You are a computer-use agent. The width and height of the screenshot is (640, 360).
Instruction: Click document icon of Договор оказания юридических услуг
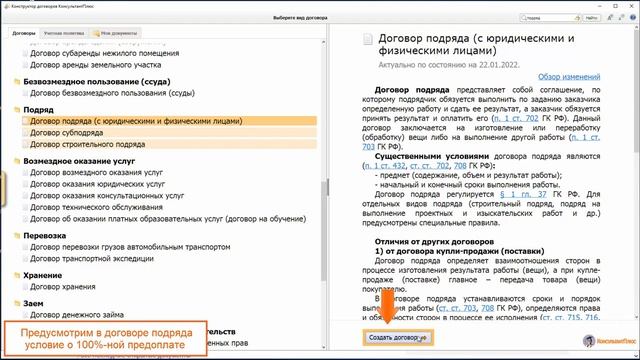point(25,184)
